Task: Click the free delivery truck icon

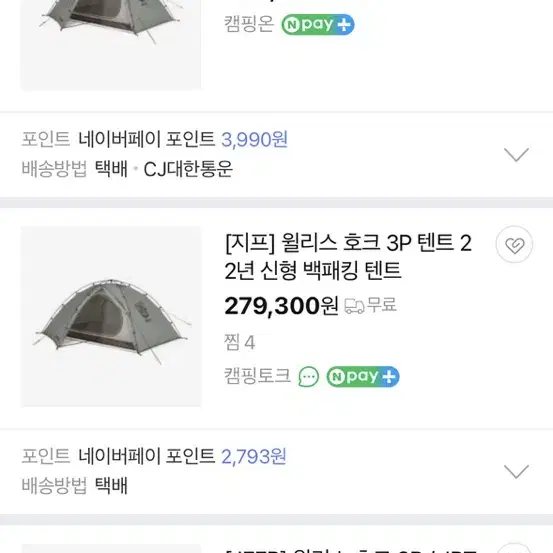Action: click(354, 306)
